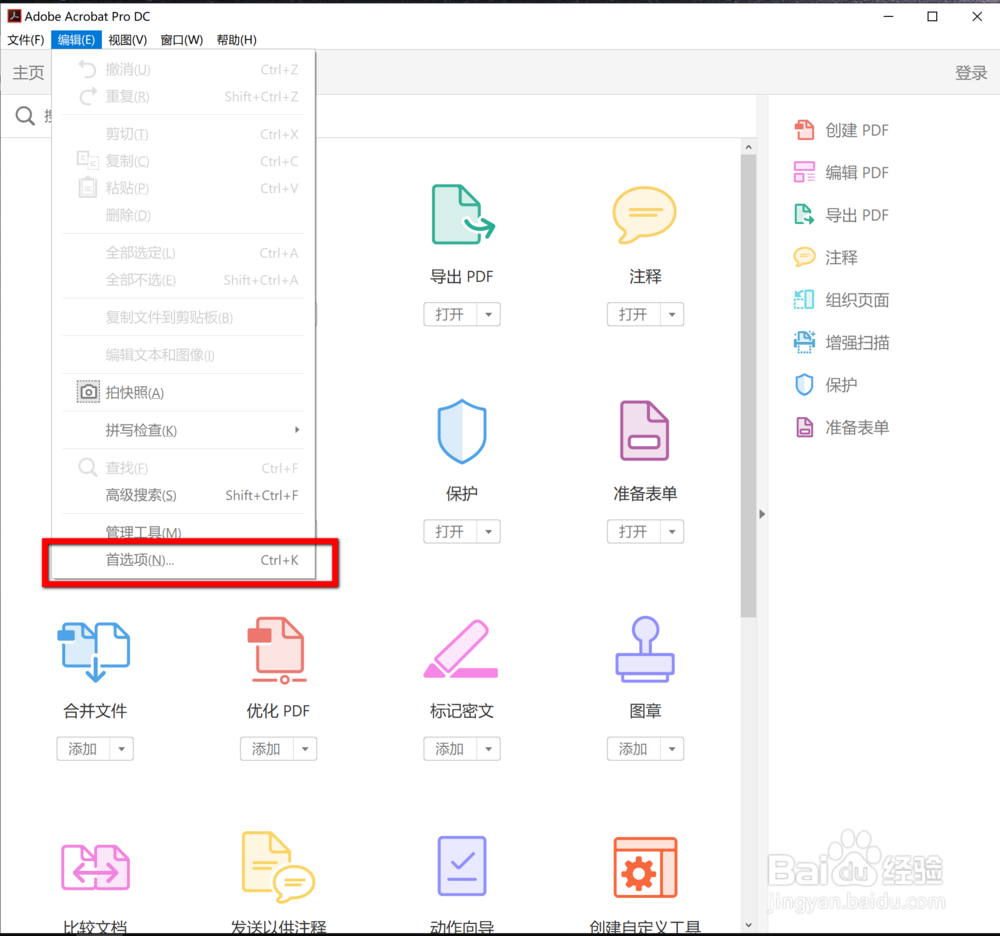This screenshot has width=1000, height=936.
Task: Open the Help (帮助) menu
Action: 237,40
